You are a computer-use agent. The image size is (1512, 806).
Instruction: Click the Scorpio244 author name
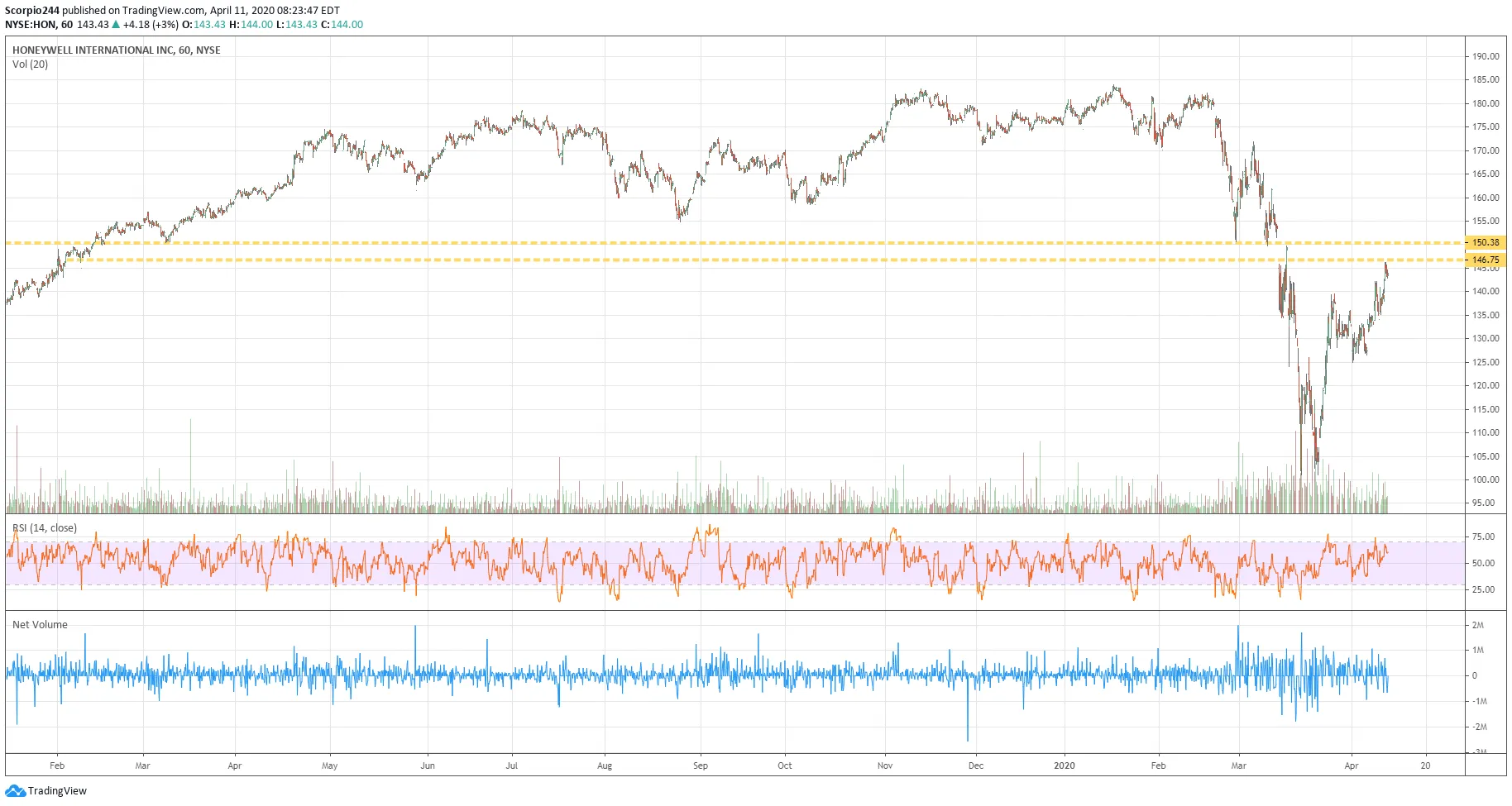coord(32,11)
